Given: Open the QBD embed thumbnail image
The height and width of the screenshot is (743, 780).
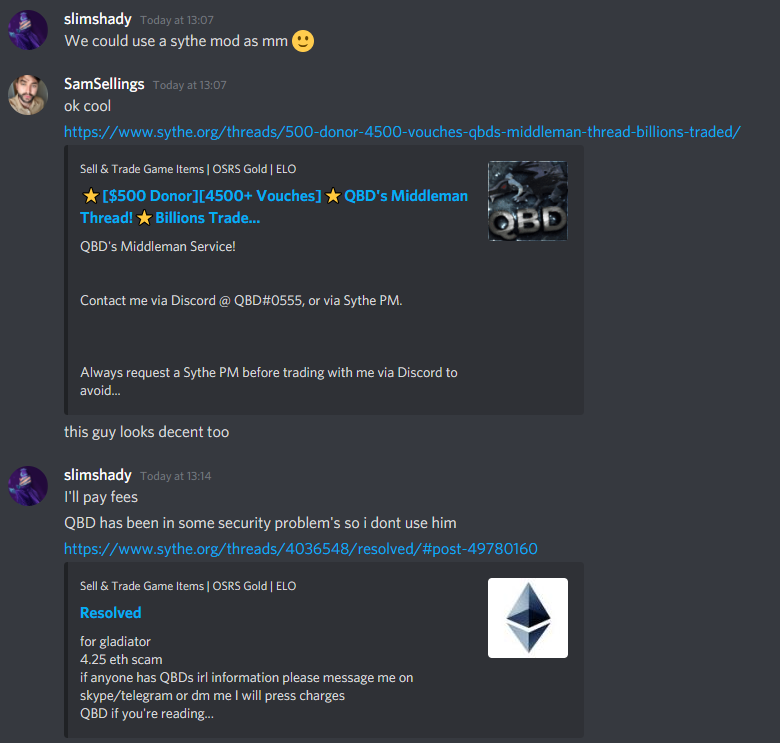Looking at the screenshot, I should (528, 201).
